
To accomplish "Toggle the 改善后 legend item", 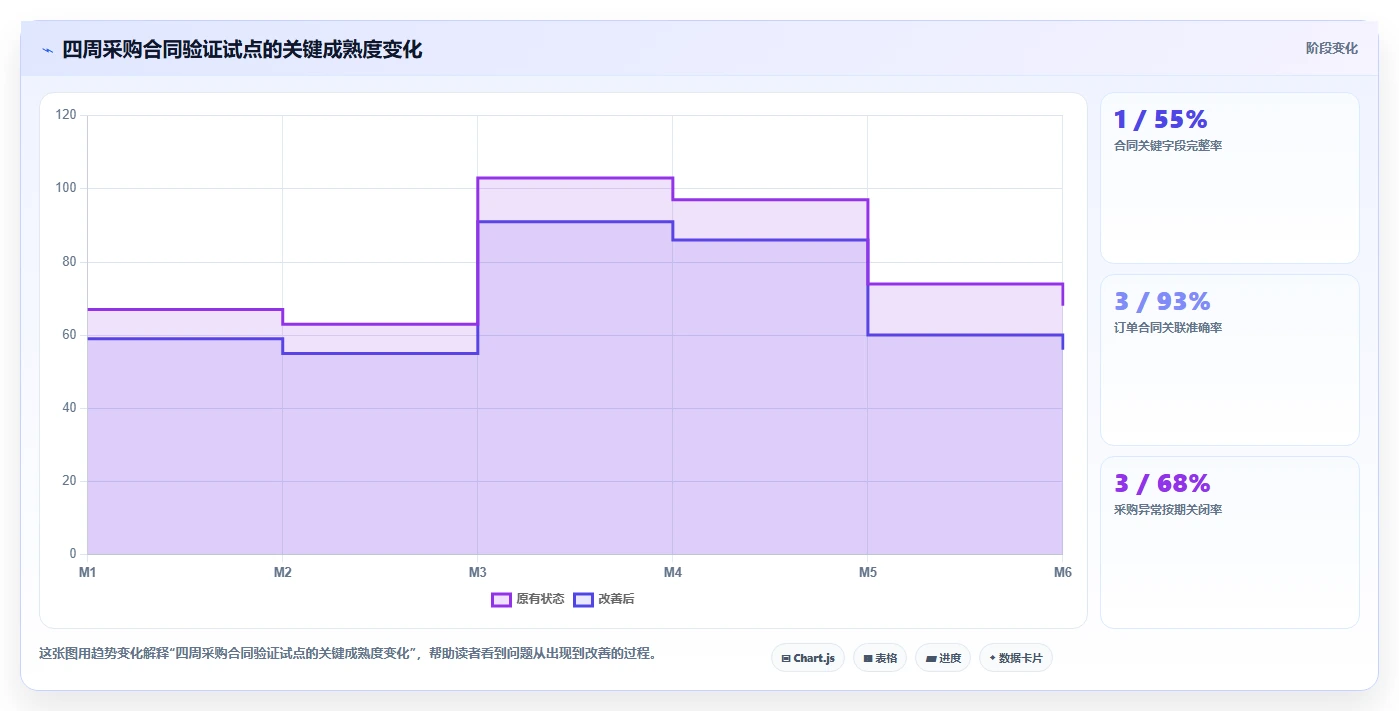I will pyautogui.click(x=604, y=599).
